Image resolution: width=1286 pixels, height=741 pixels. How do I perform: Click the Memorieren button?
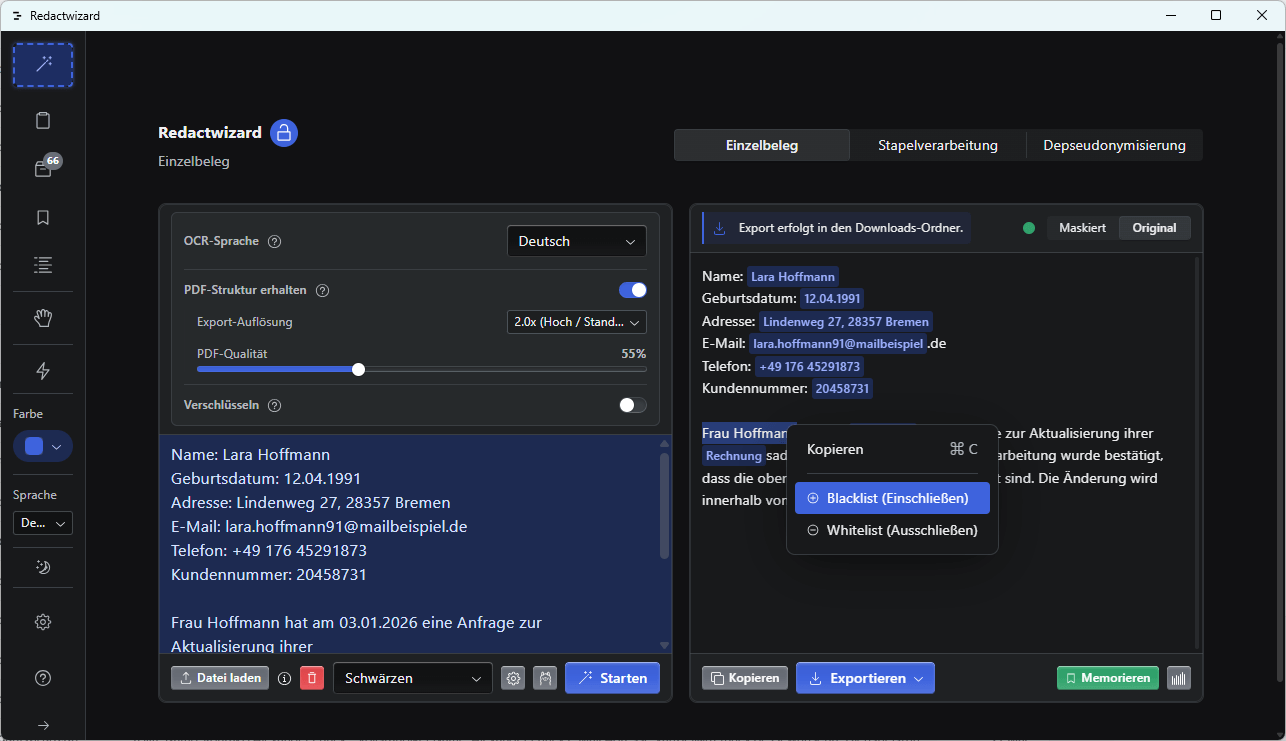(x=1108, y=678)
